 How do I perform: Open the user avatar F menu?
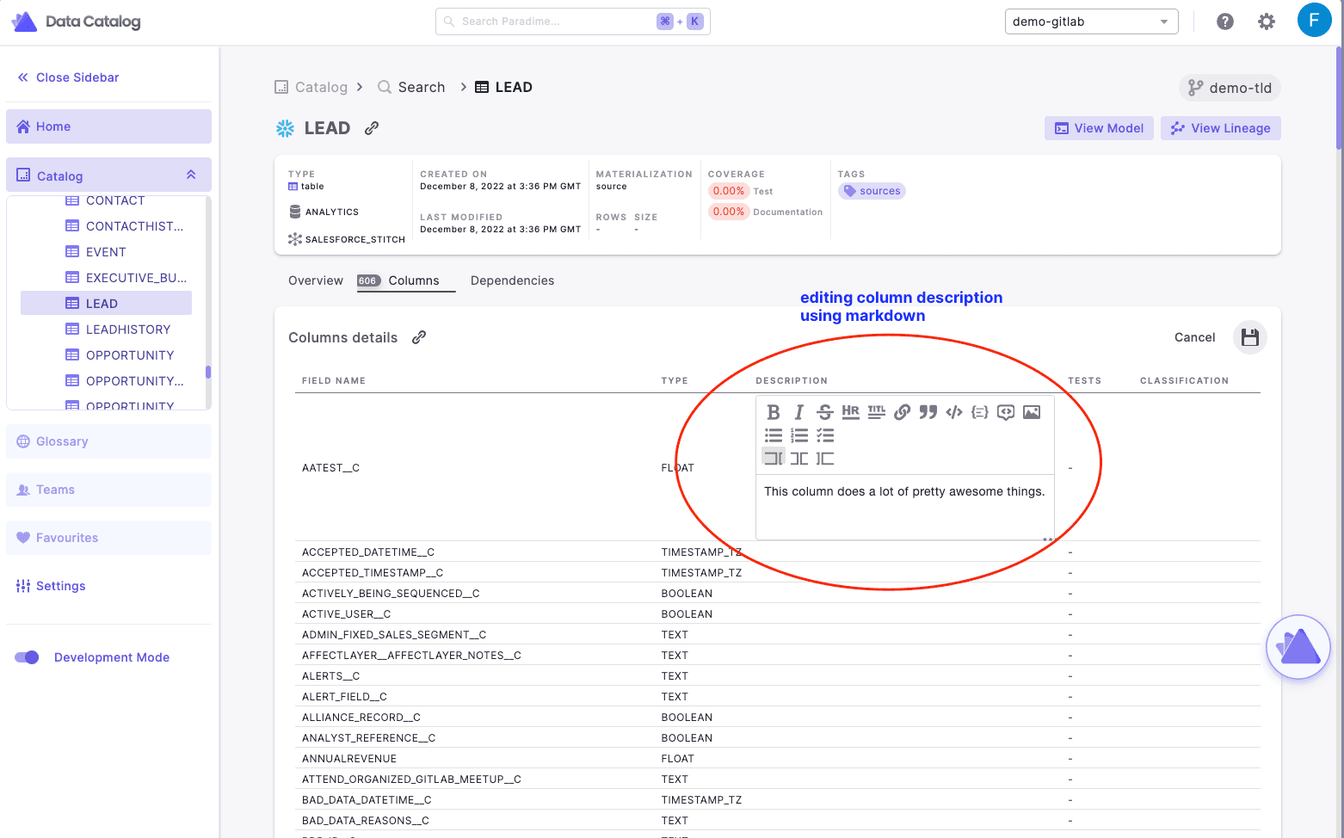pyautogui.click(x=1314, y=20)
